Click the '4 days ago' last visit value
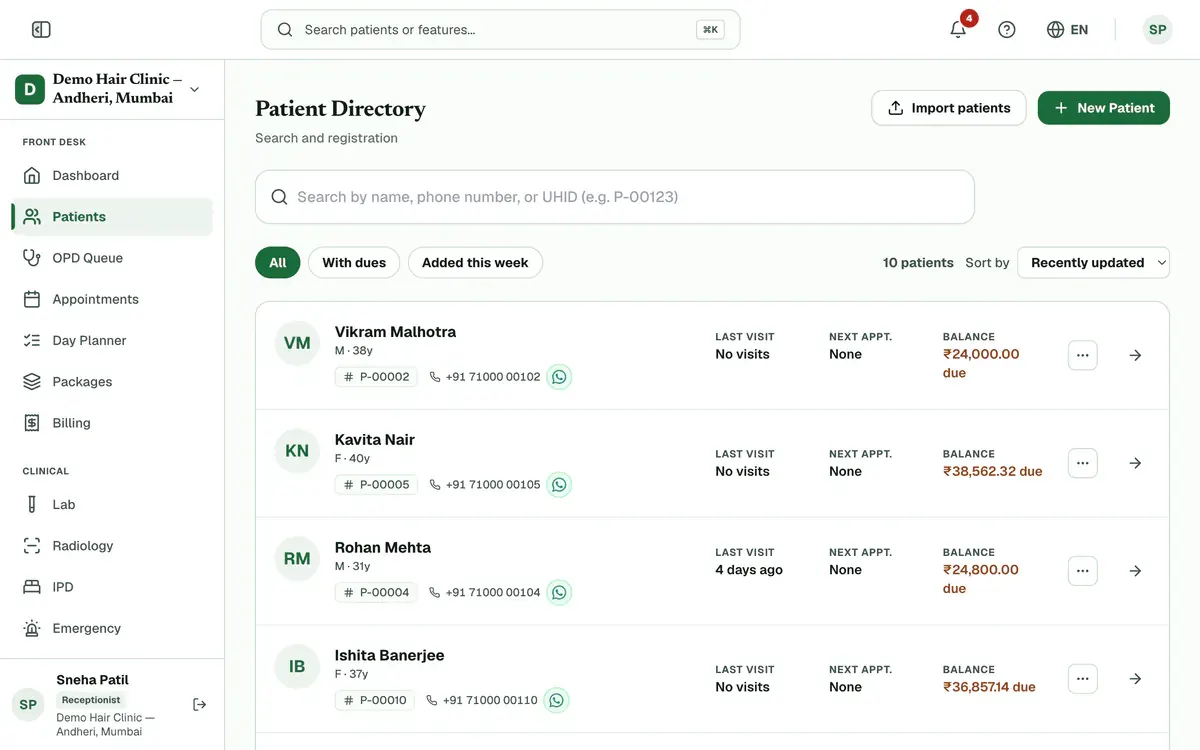The width and height of the screenshot is (1200, 750). [749, 570]
